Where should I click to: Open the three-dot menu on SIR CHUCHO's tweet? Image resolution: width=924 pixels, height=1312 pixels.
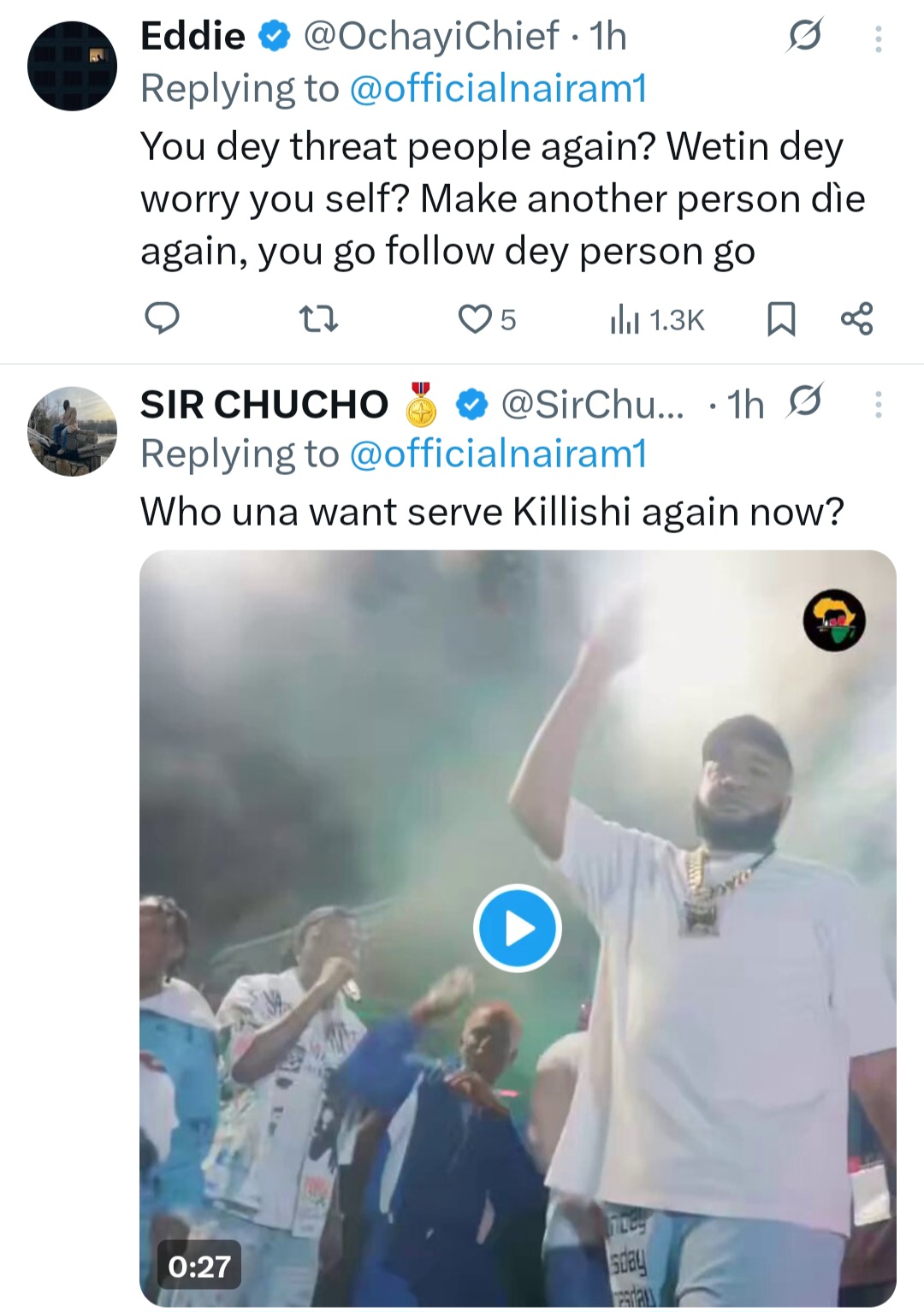pyautogui.click(x=876, y=403)
